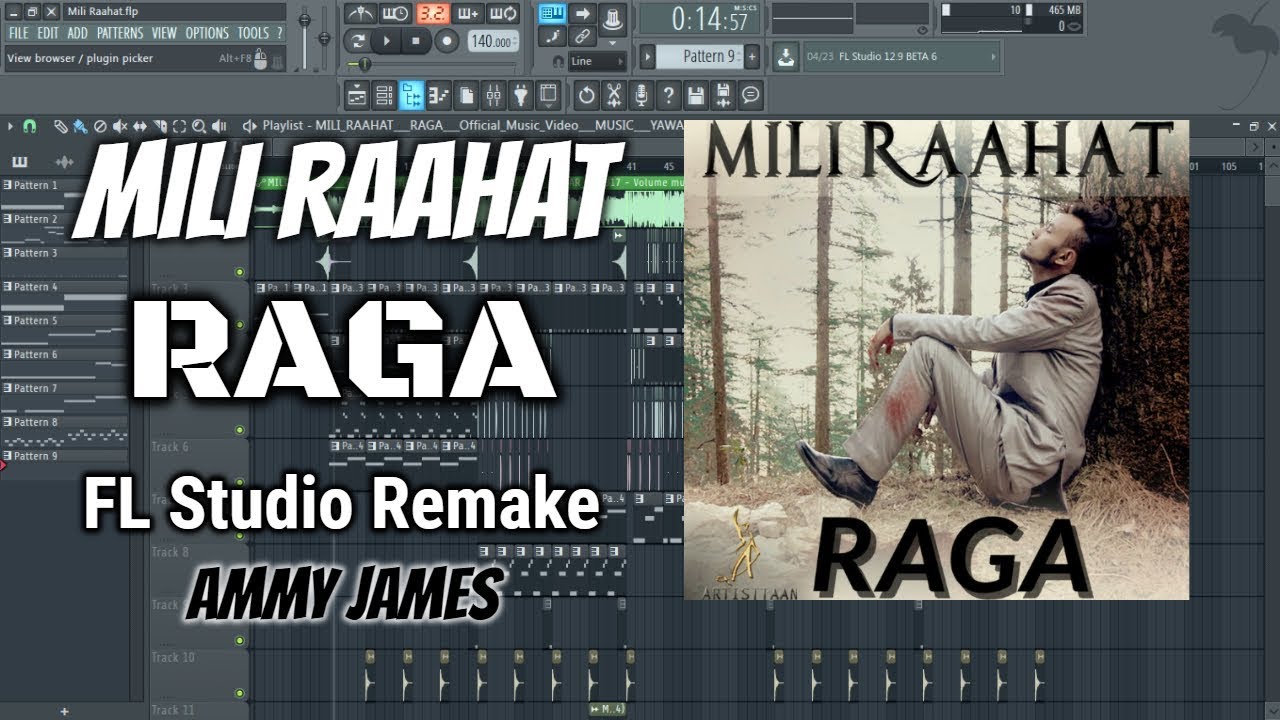Select previous pattern with left arrow
This screenshot has width=1280, height=720.
click(648, 56)
